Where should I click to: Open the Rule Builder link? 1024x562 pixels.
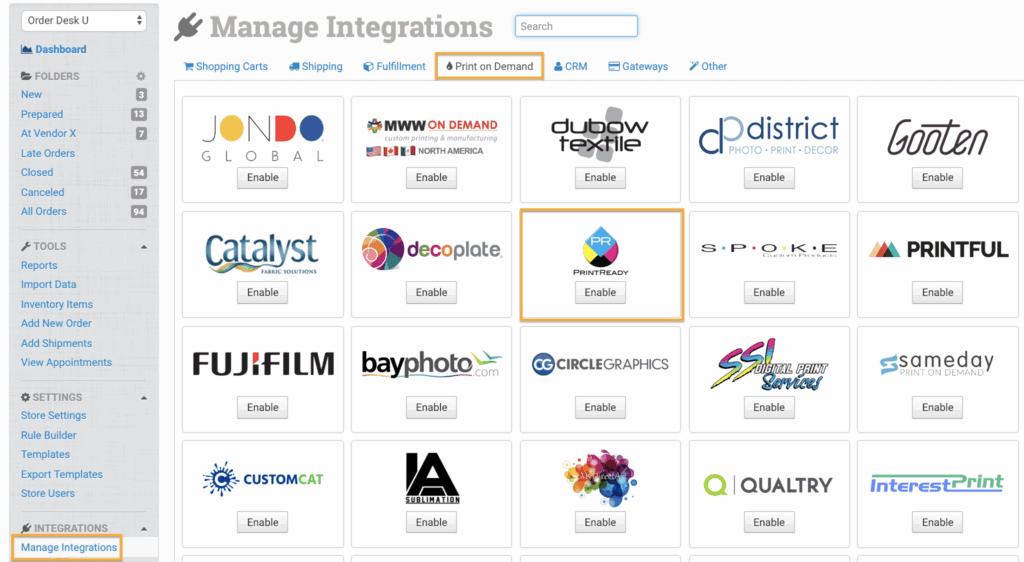click(49, 435)
